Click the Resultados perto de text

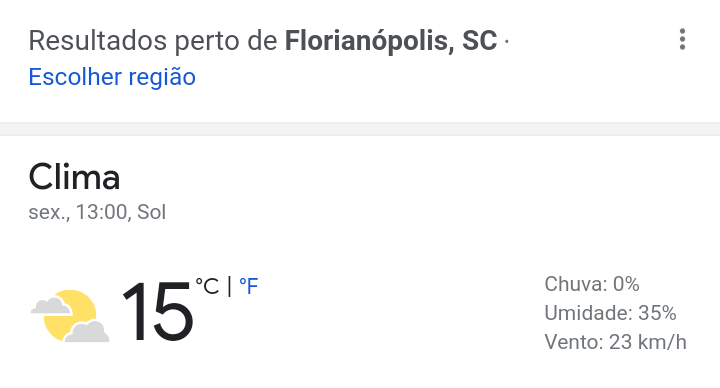pos(153,40)
